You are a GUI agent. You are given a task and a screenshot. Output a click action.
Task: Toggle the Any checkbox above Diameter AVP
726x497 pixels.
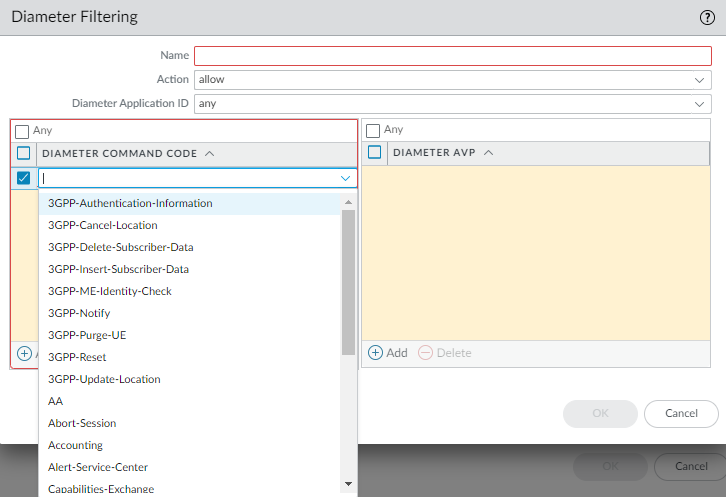coord(373,131)
